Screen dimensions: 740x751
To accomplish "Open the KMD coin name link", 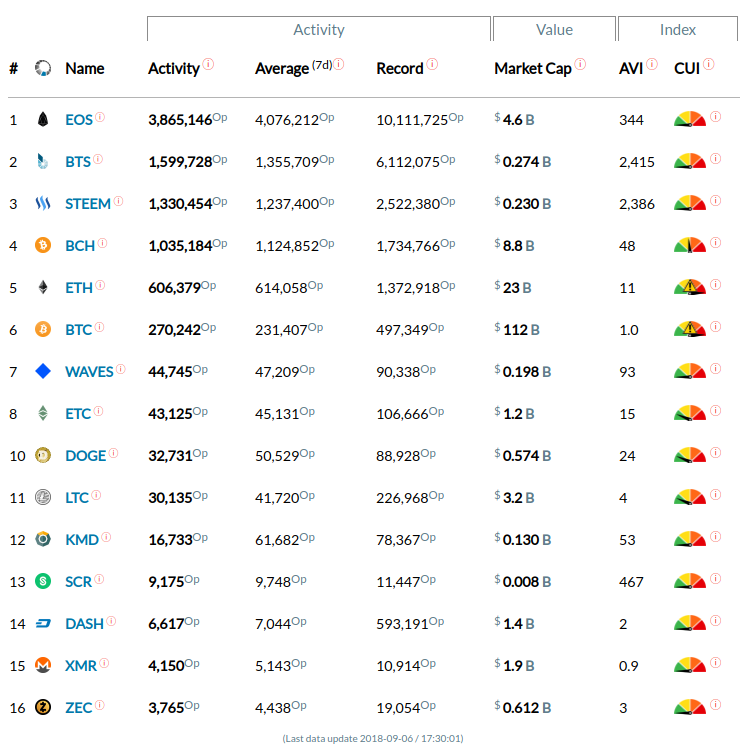I will (x=82, y=540).
